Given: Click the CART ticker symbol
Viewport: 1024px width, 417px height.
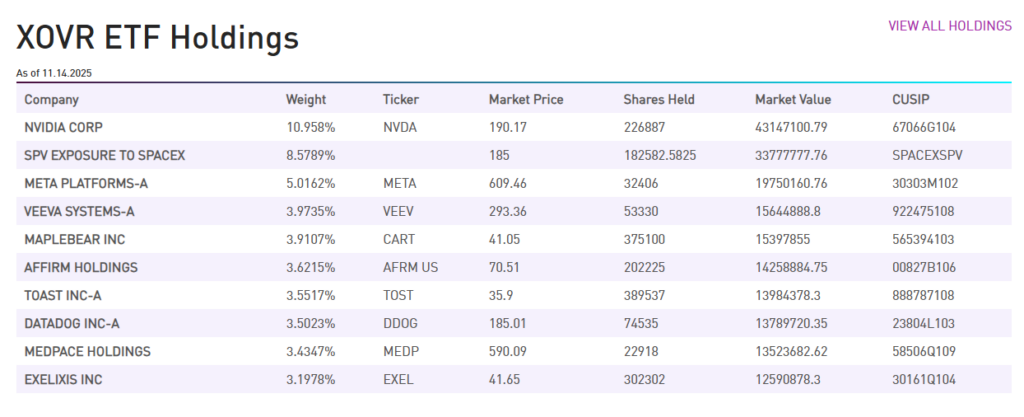Looking at the screenshot, I should pos(399,240).
